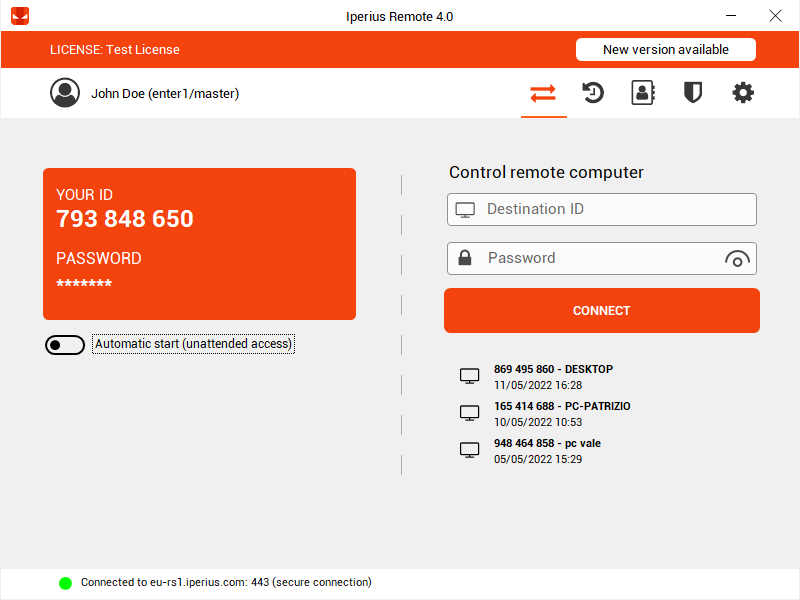The height and width of the screenshot is (600, 800).
Task: Click the Iperius fox logo
Action: point(19,16)
